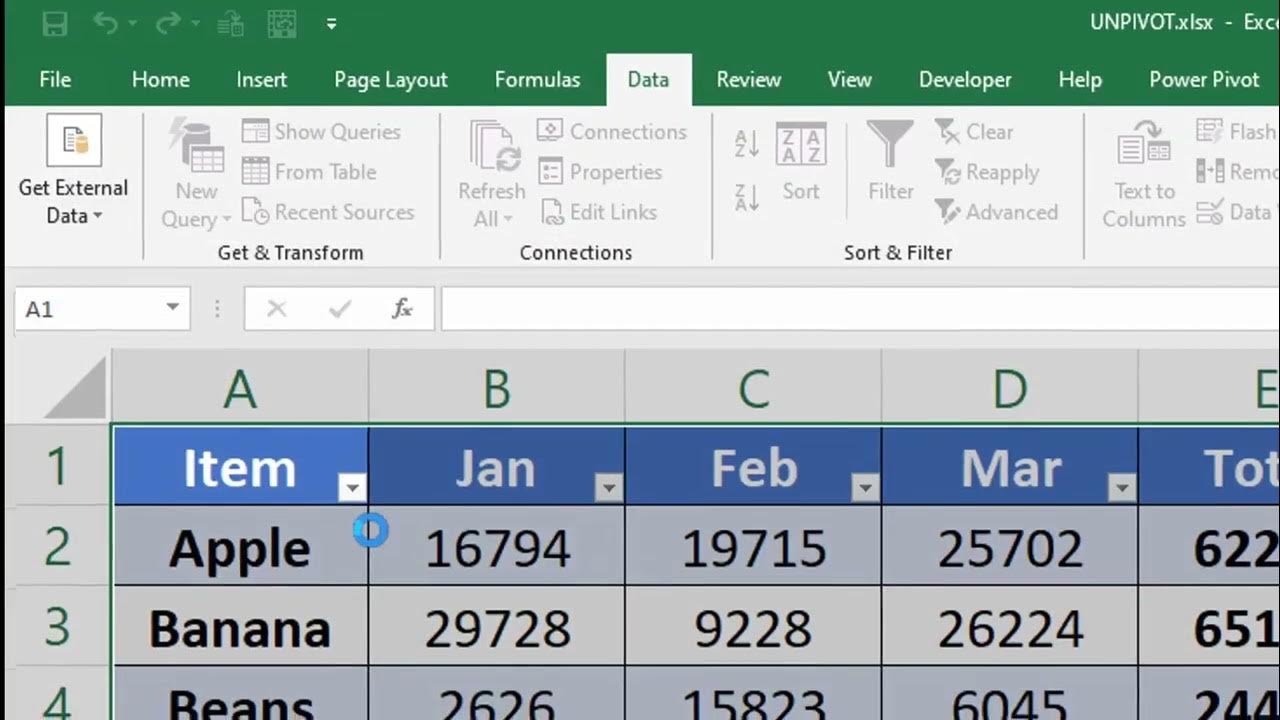Click the cell with 16794
This screenshot has height=720, width=1280.
click(x=497, y=546)
